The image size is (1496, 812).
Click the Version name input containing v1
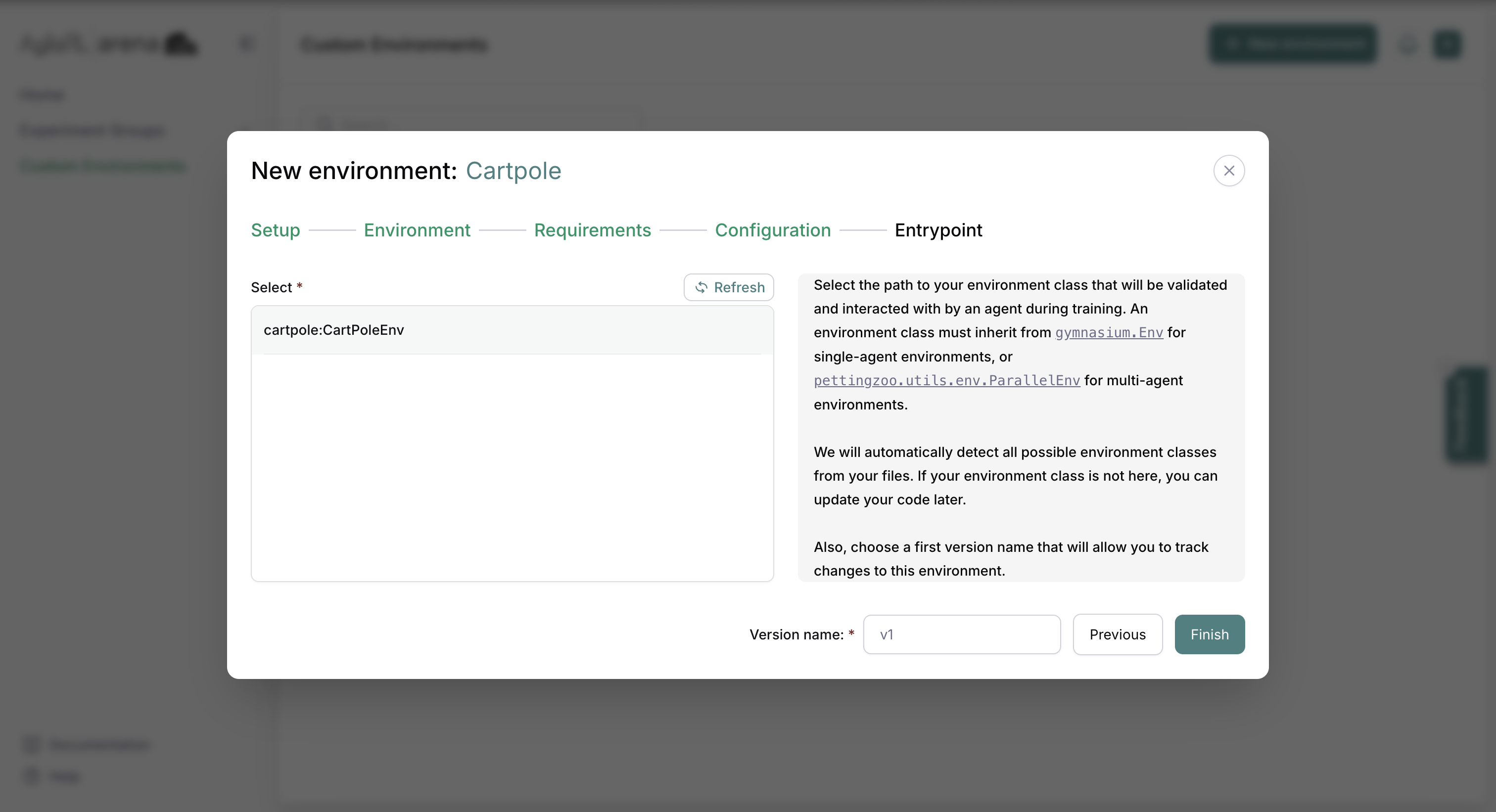pyautogui.click(x=961, y=634)
